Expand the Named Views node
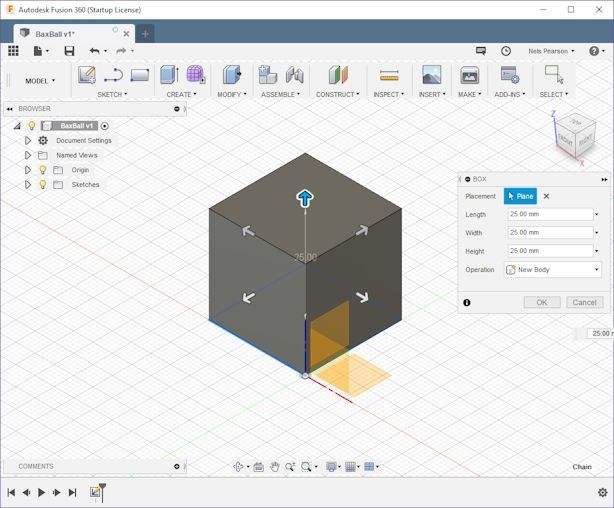The image size is (614, 508). [27, 155]
